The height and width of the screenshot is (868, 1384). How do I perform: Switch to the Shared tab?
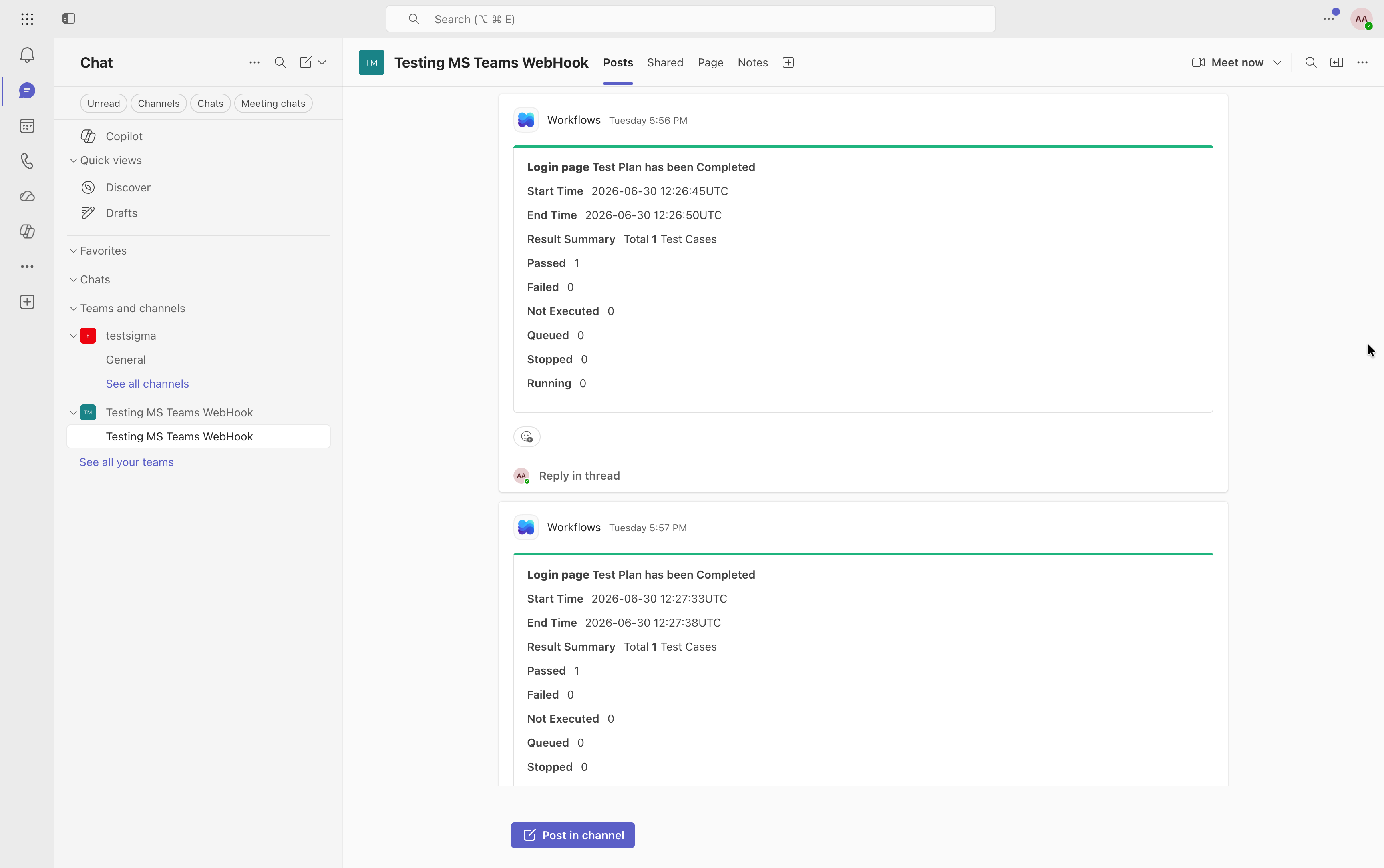665,62
